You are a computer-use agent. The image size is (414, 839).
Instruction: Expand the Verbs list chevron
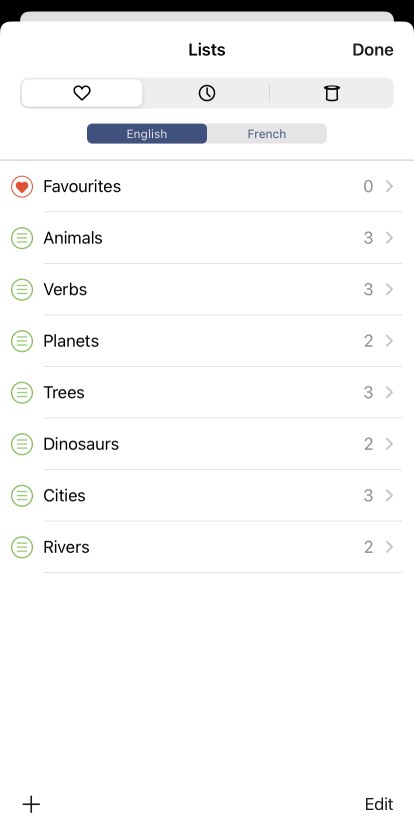pyautogui.click(x=389, y=289)
